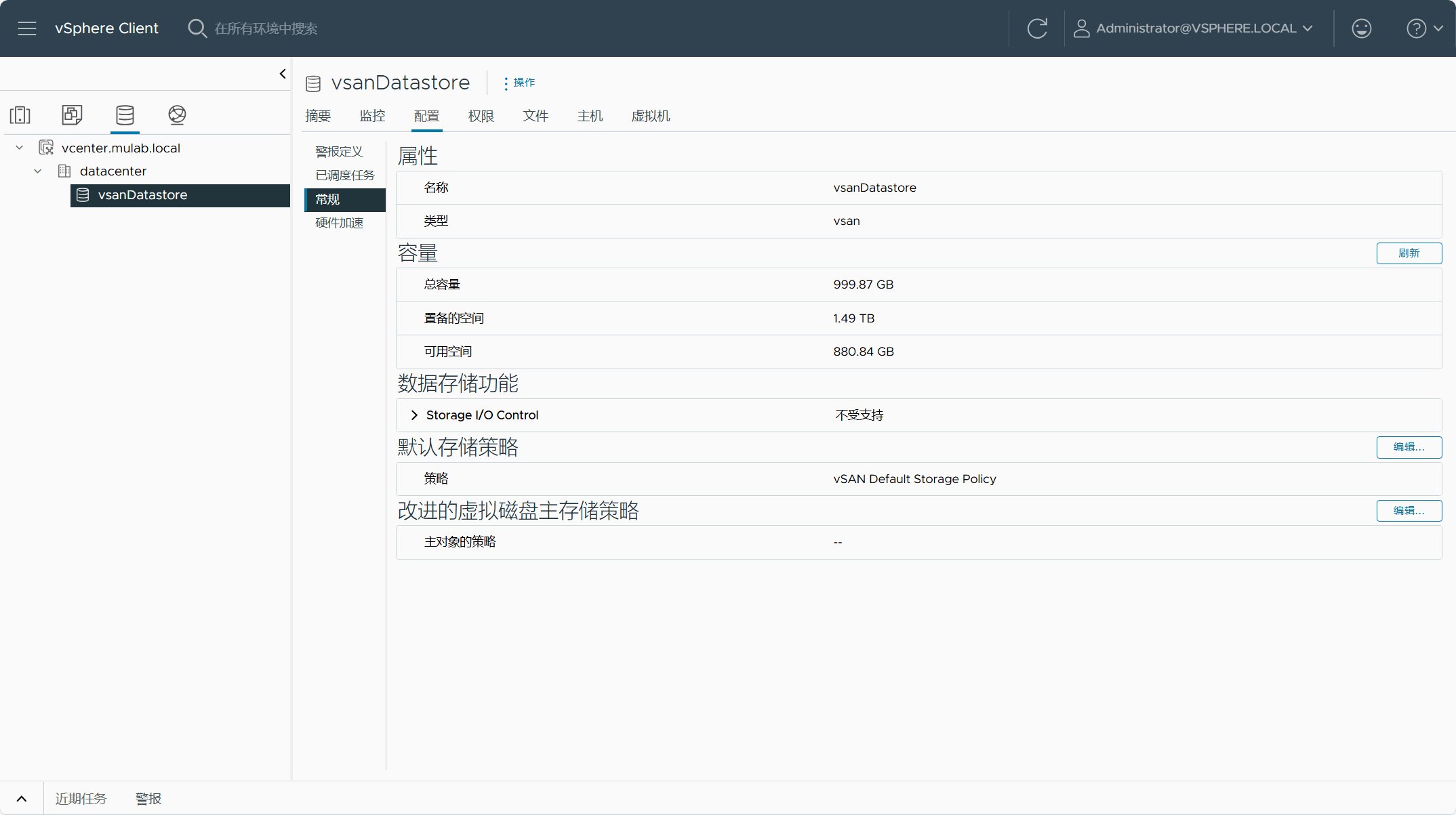Refresh the vSphere Client with the refresh icon
1456x815 pixels.
(x=1037, y=28)
